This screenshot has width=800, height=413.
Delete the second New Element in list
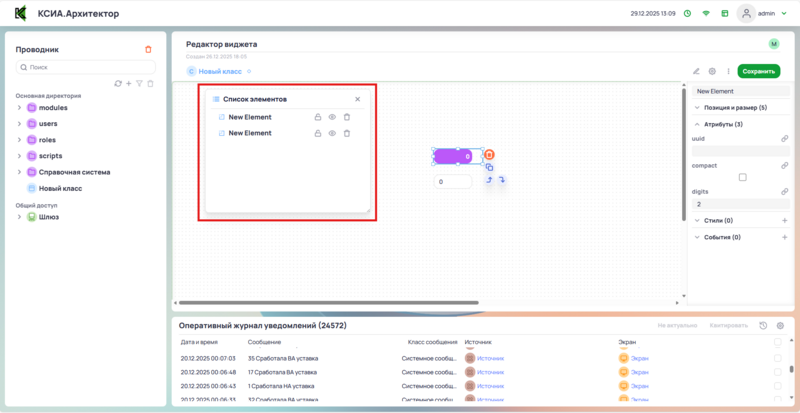point(347,133)
